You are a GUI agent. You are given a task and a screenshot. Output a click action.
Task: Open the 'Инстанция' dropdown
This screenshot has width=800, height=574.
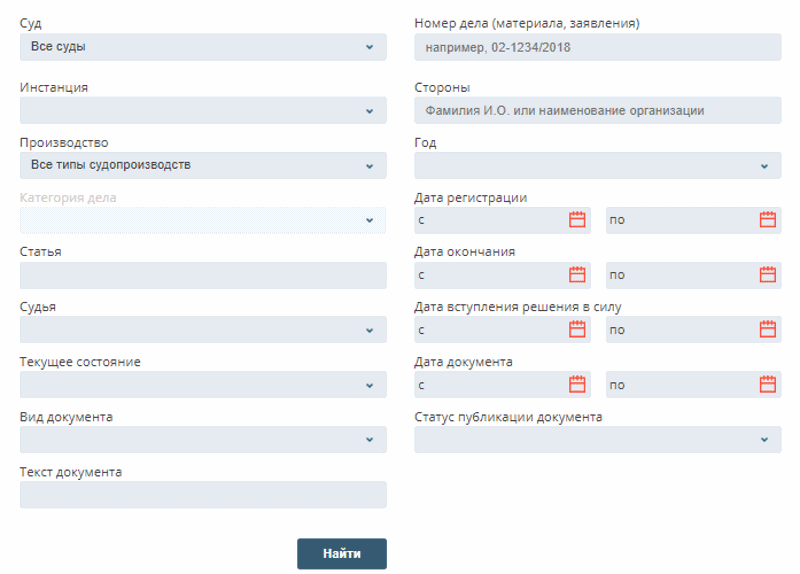(x=203, y=111)
